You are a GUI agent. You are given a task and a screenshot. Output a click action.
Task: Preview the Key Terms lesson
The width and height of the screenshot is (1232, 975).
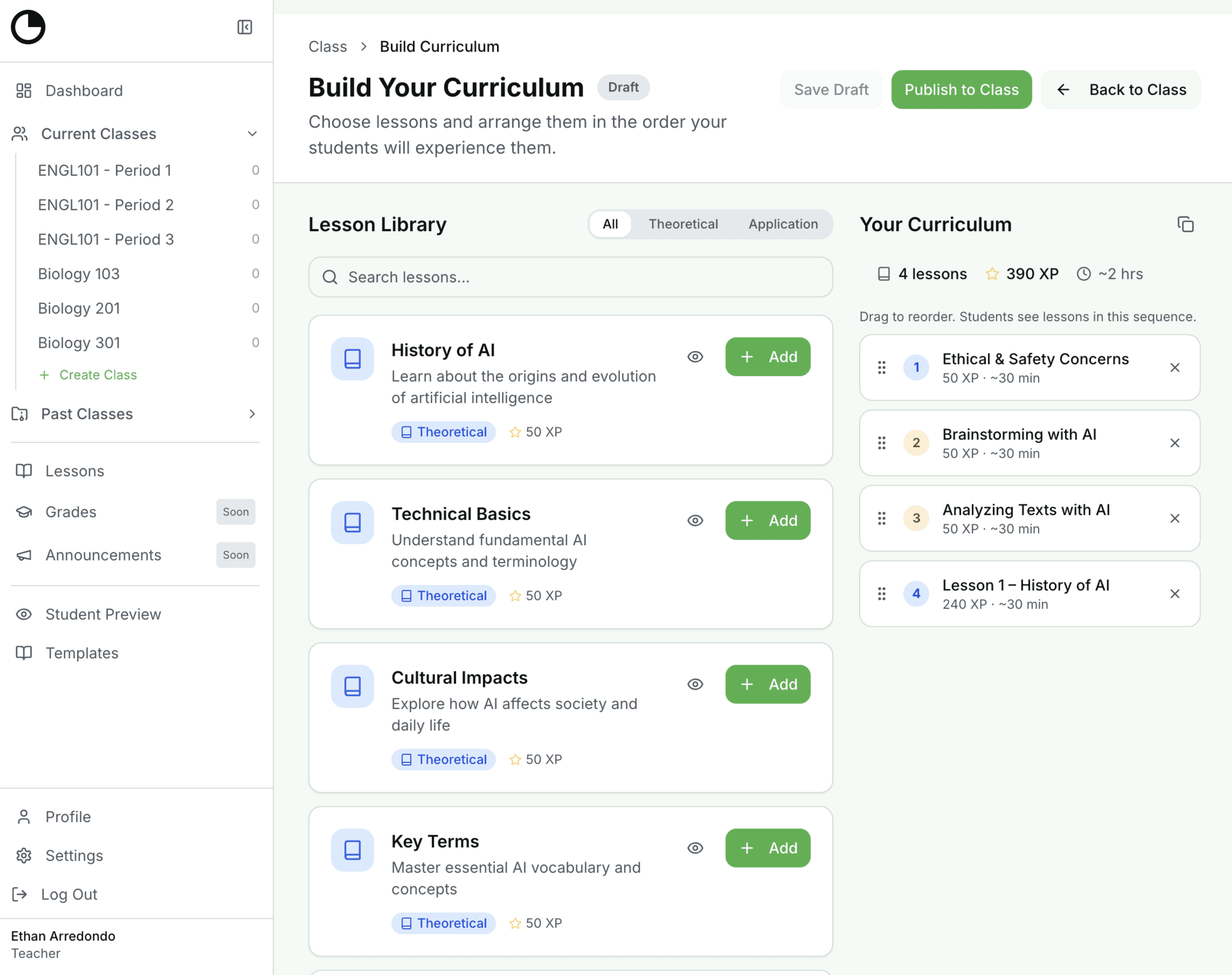(x=695, y=848)
